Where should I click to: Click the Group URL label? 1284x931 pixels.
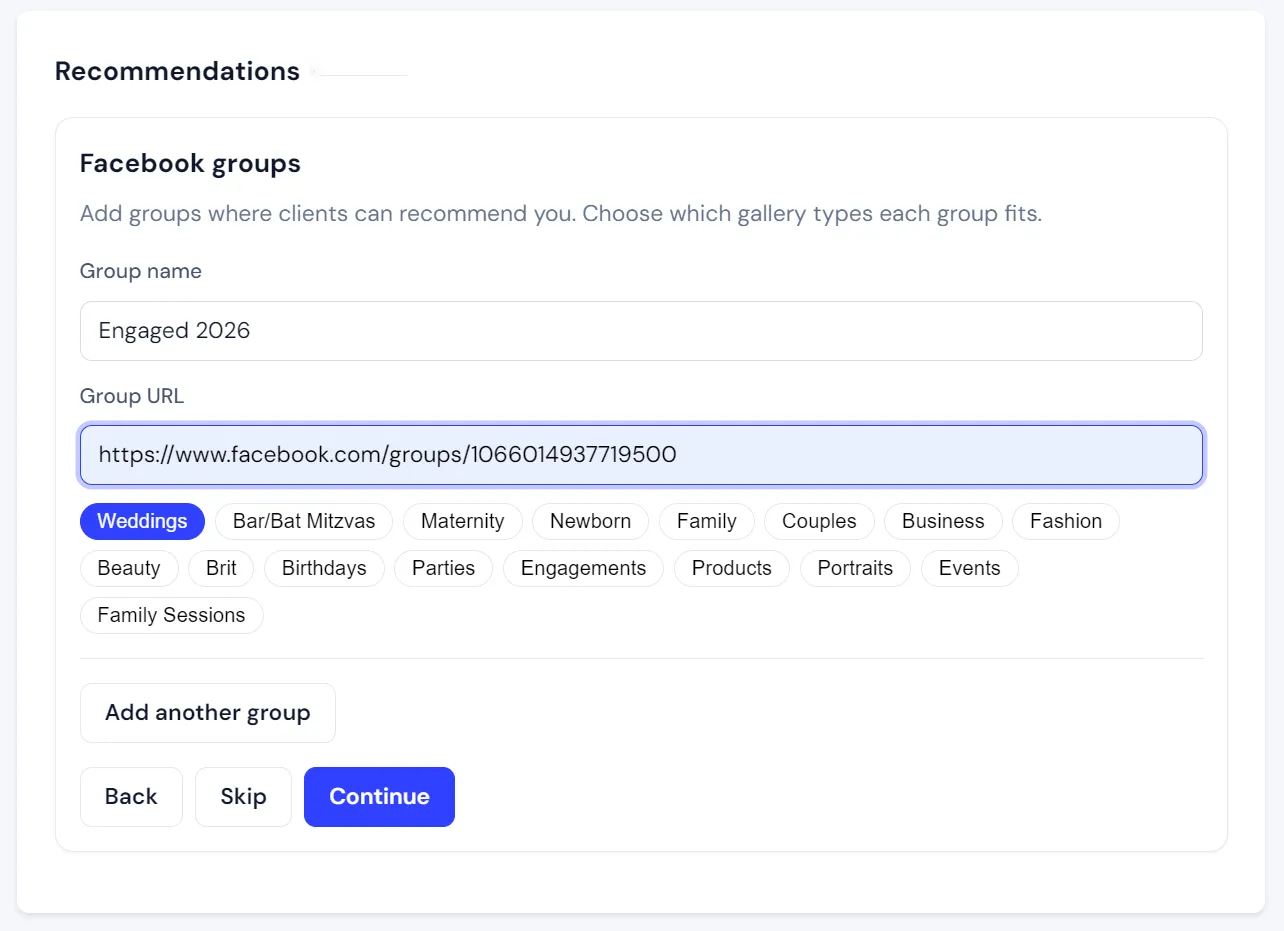[x=132, y=396]
